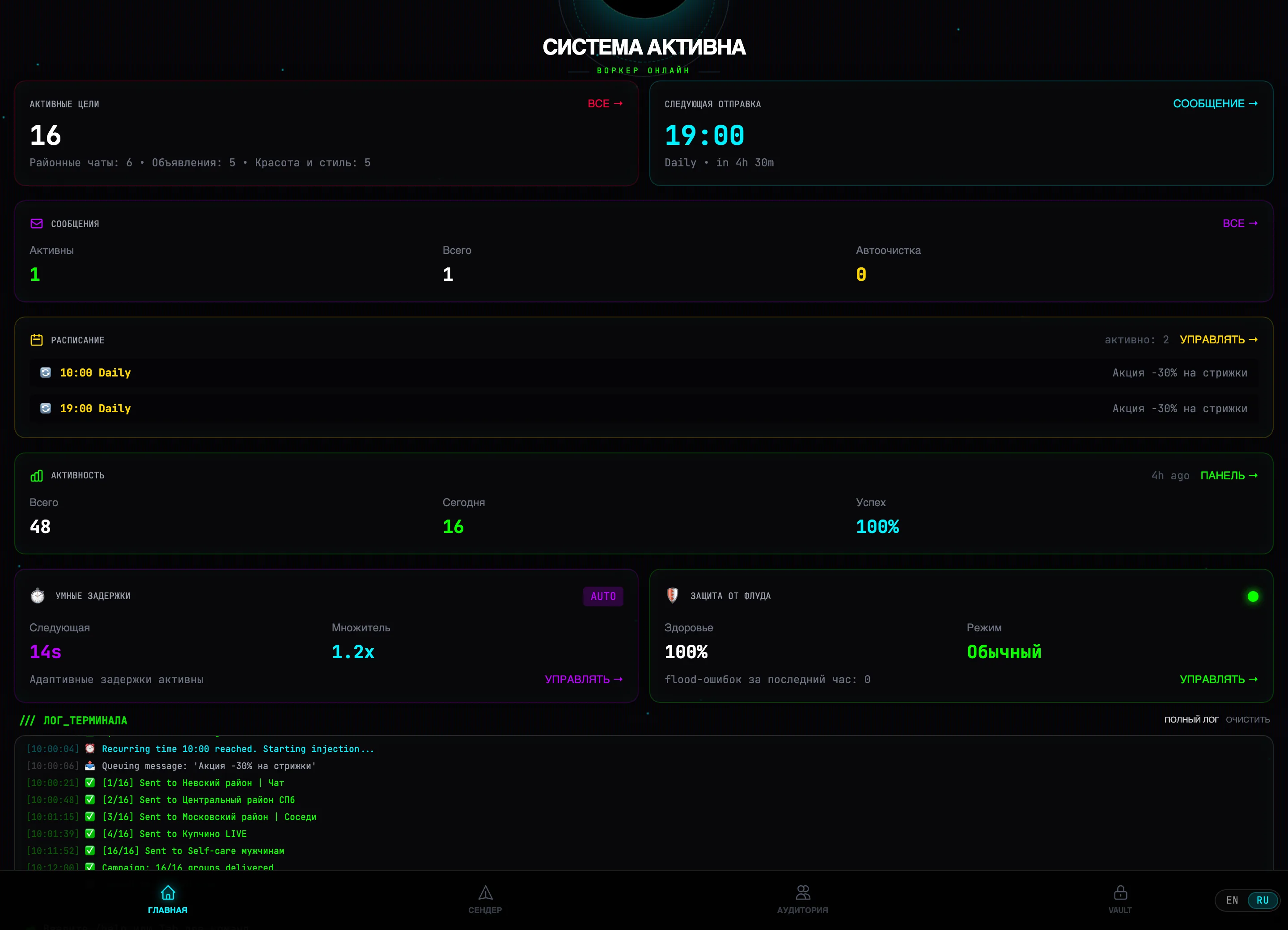1288x930 pixels.
Task: Select the 19:00 Daily schedule row
Action: tap(644, 408)
